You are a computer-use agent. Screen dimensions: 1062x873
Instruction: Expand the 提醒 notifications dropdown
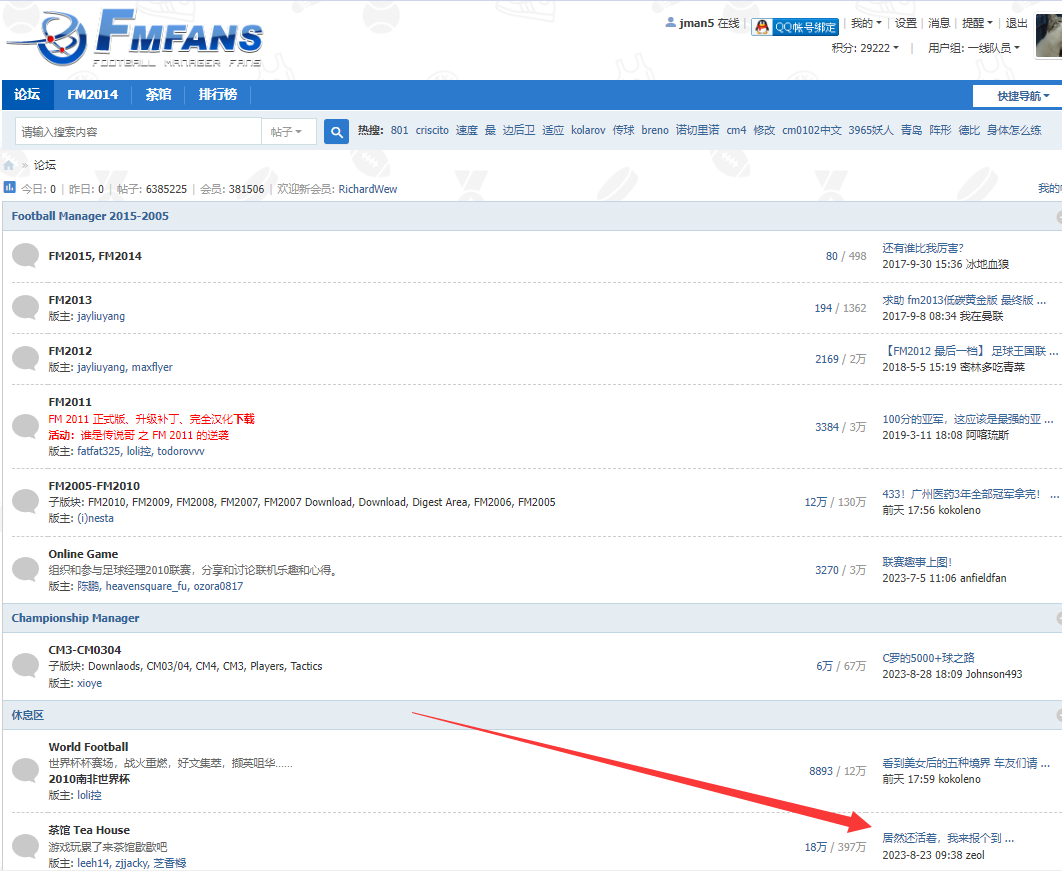point(977,23)
